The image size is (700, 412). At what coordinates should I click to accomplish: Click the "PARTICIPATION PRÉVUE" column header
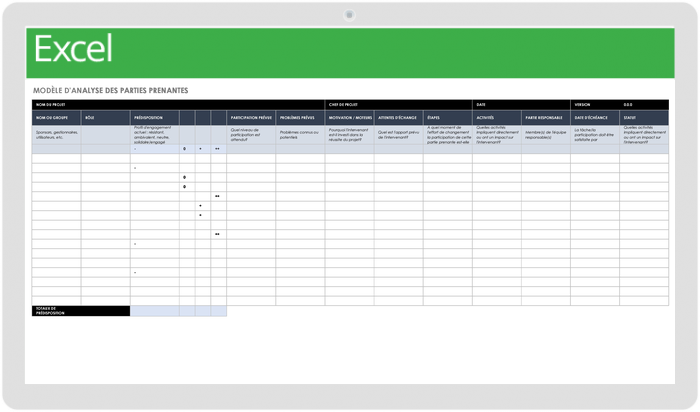point(251,118)
